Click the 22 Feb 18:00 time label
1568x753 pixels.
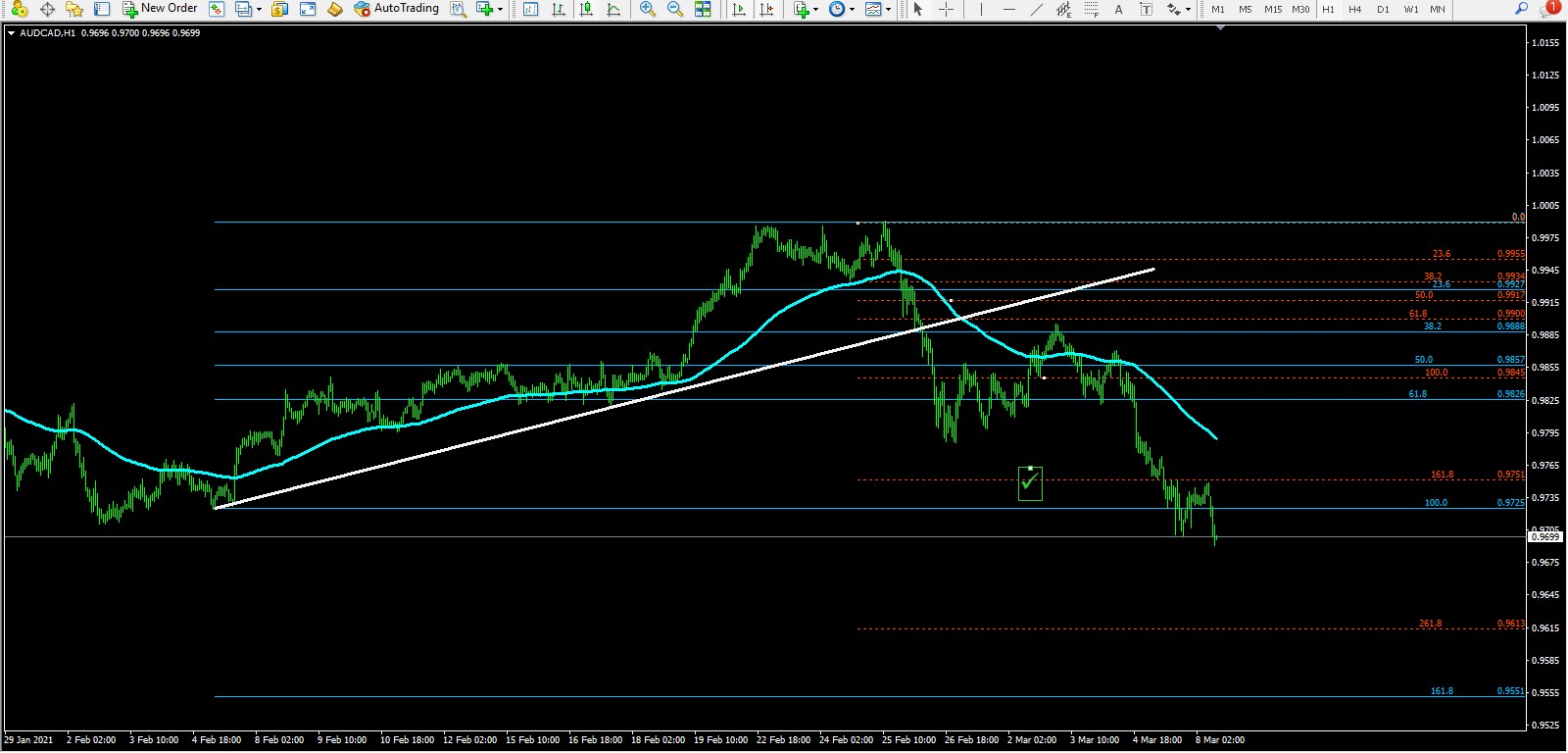783,740
